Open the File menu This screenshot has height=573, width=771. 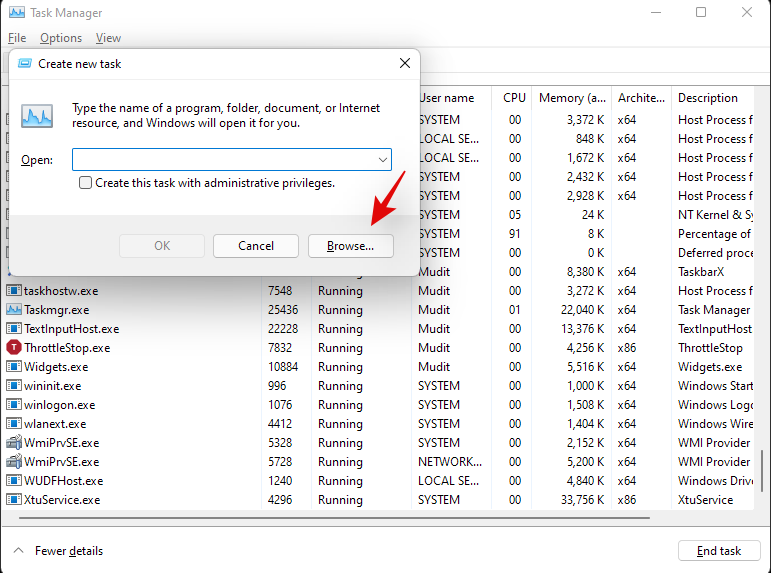click(17, 38)
